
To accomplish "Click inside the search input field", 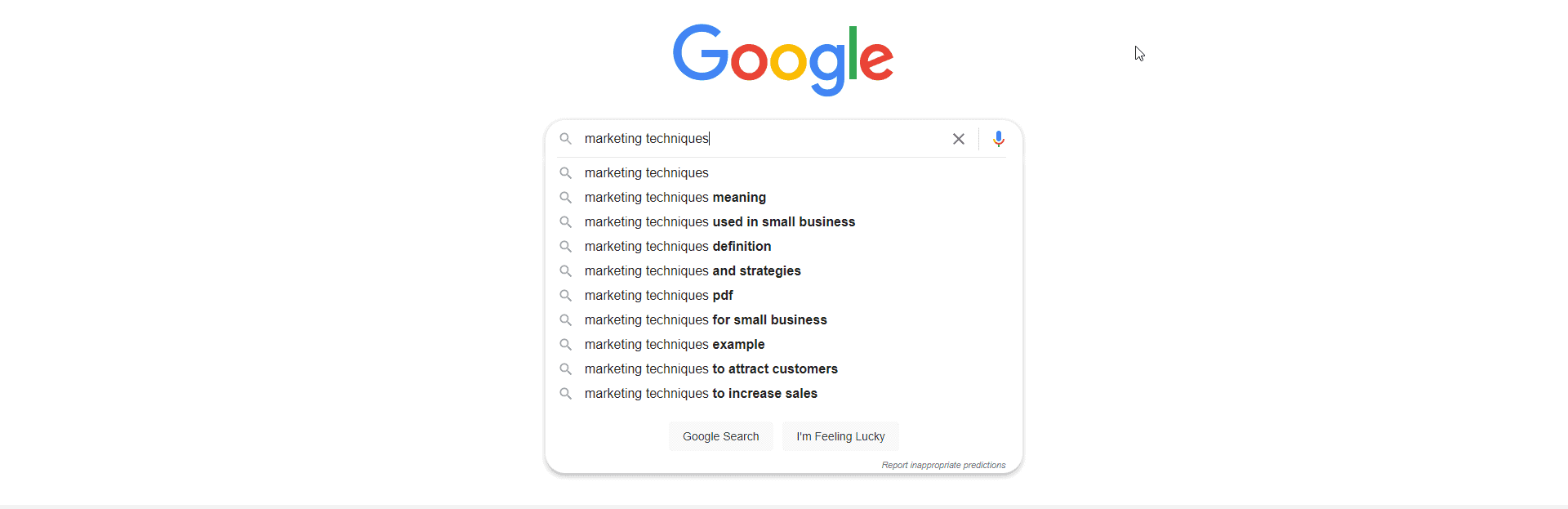I will 759,139.
